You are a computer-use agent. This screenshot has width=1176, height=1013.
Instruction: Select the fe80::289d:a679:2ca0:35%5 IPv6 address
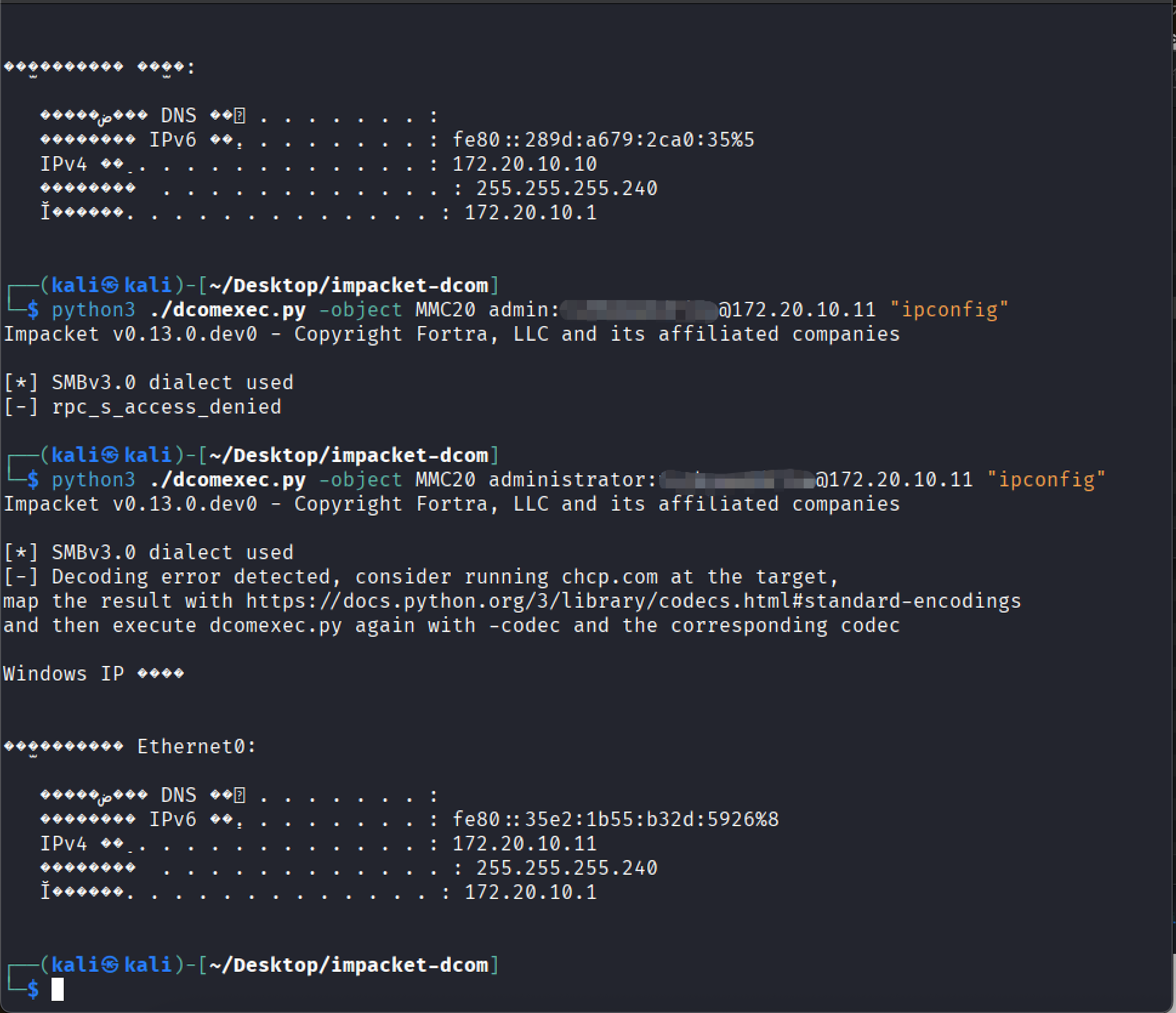pos(603,140)
